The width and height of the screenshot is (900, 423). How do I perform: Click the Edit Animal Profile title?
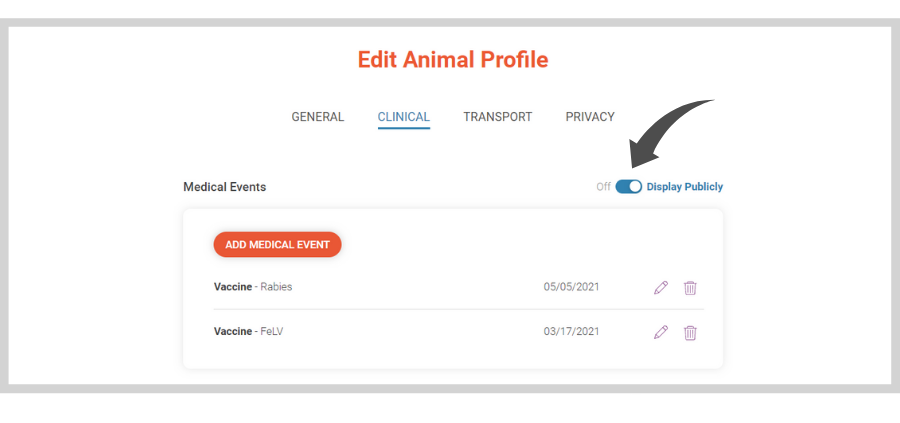pyautogui.click(x=453, y=60)
